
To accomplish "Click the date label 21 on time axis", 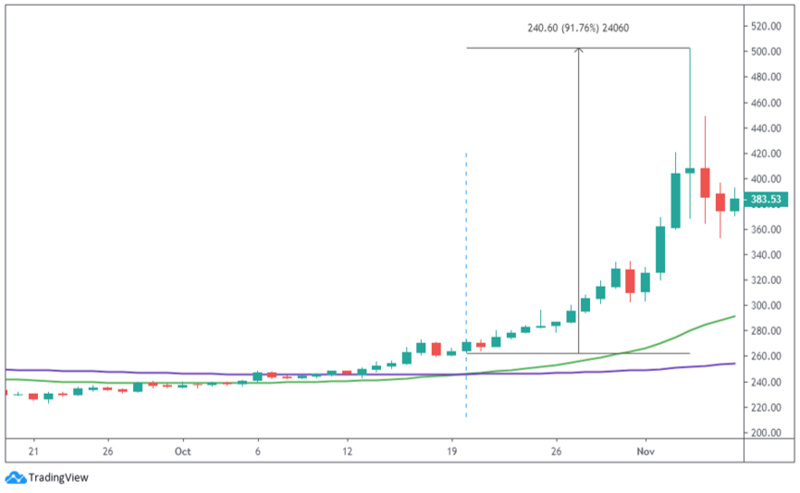I will (x=34, y=451).
